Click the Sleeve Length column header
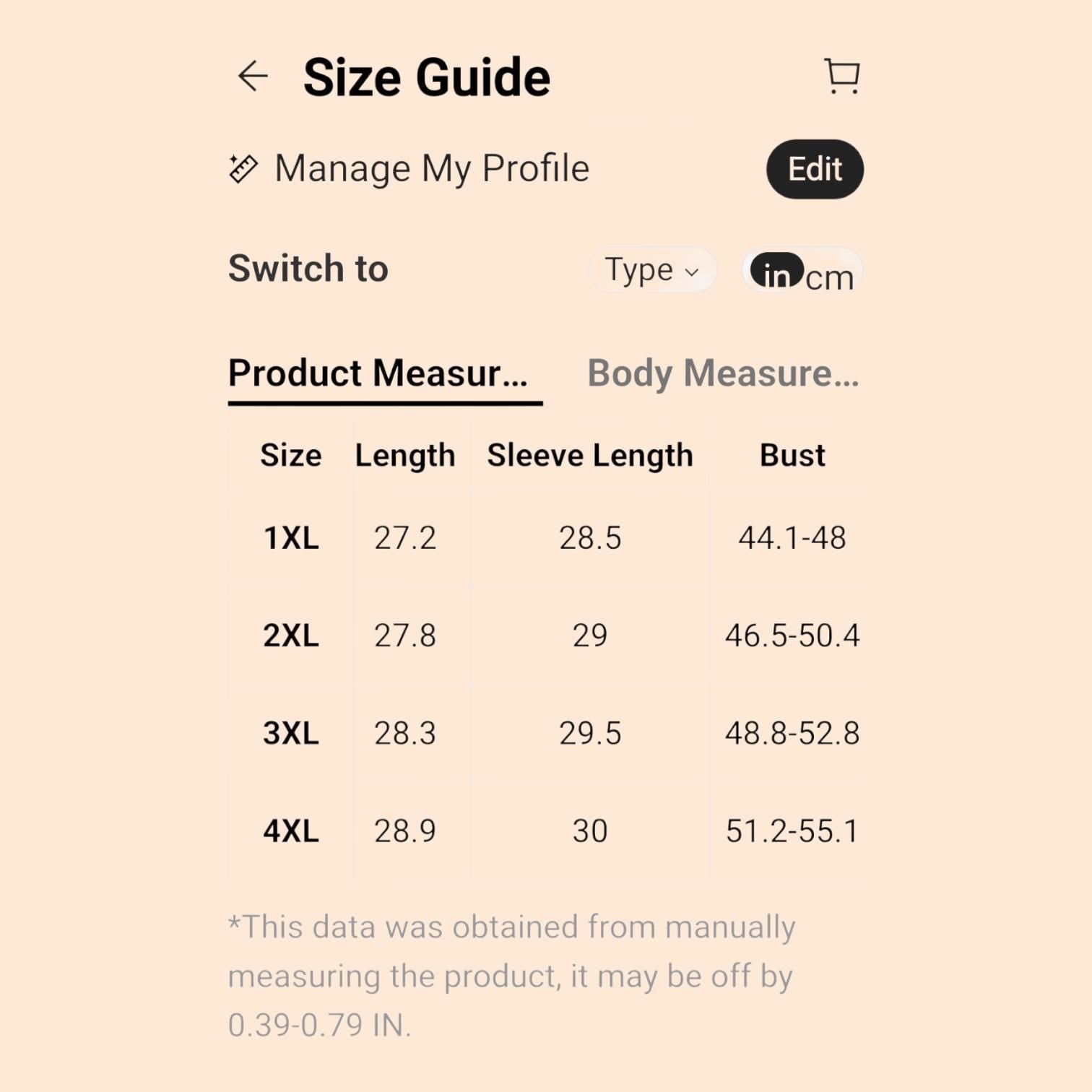The width and height of the screenshot is (1092, 1092). (590, 456)
